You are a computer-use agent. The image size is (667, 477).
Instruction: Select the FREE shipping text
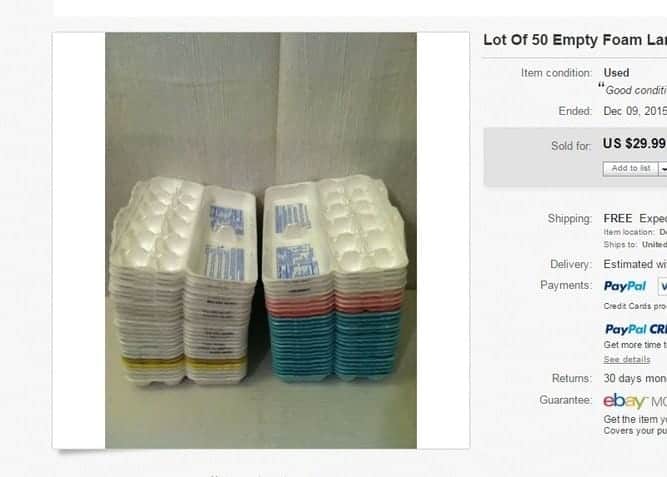click(x=618, y=219)
